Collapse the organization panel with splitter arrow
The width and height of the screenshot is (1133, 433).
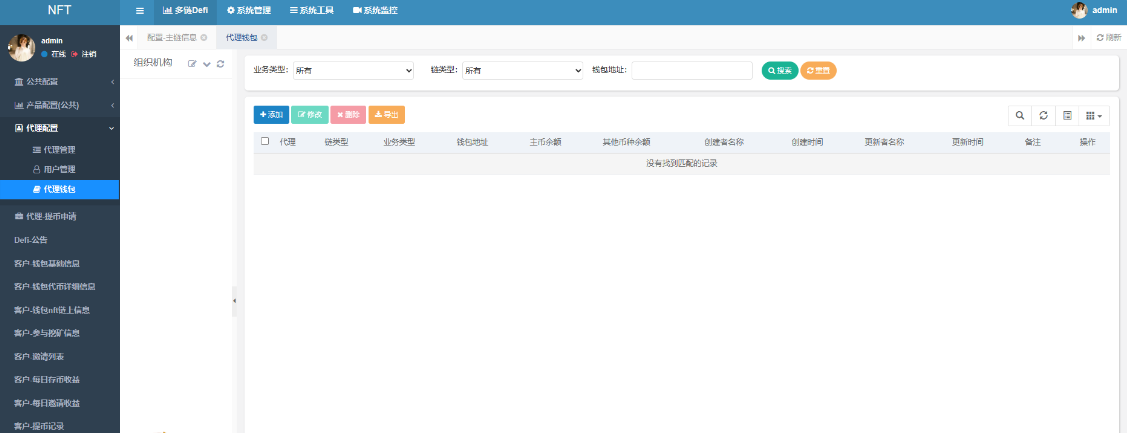point(234,301)
